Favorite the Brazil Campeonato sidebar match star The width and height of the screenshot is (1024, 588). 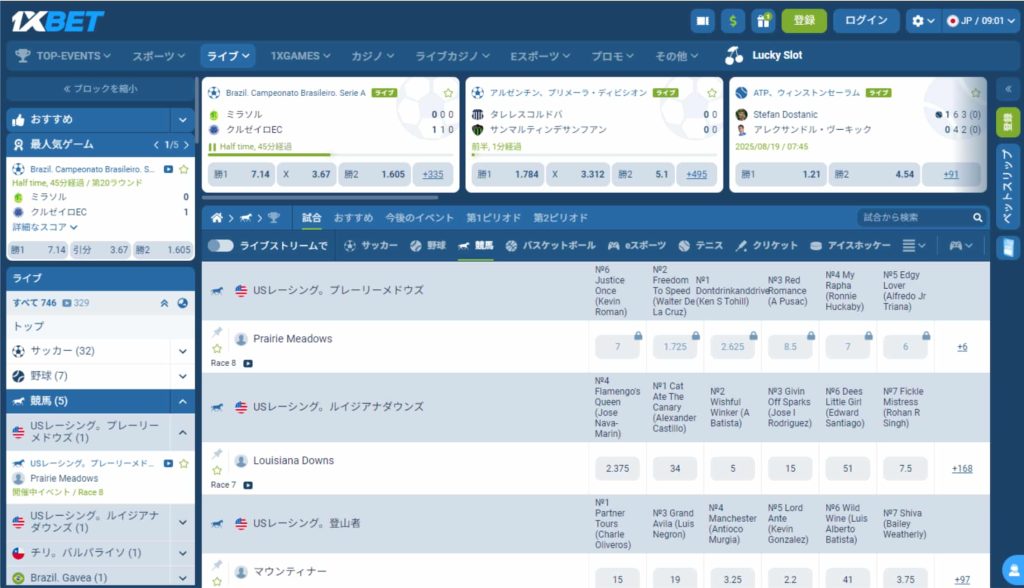point(184,169)
